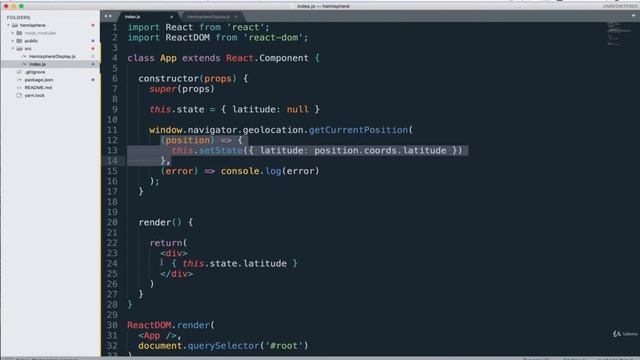Click 'console' on line 15
This screenshot has width=640, height=360.
coord(240,171)
